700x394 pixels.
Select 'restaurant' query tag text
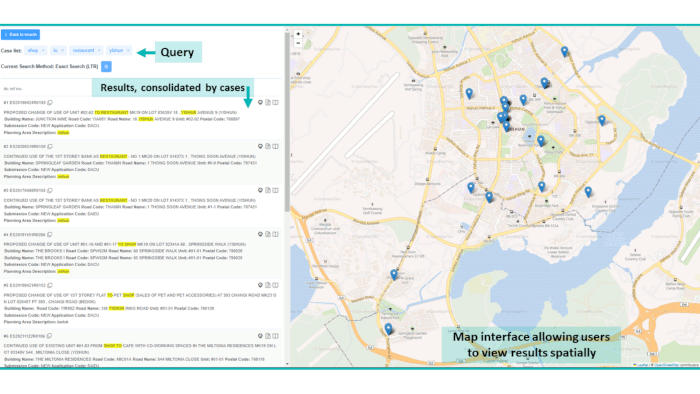pyautogui.click(x=83, y=50)
